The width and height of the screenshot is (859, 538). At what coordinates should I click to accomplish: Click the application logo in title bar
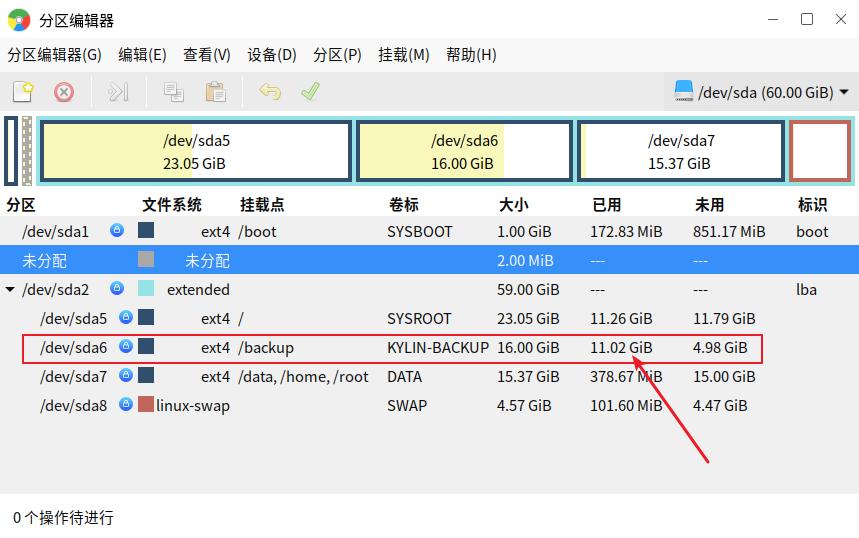[x=19, y=20]
